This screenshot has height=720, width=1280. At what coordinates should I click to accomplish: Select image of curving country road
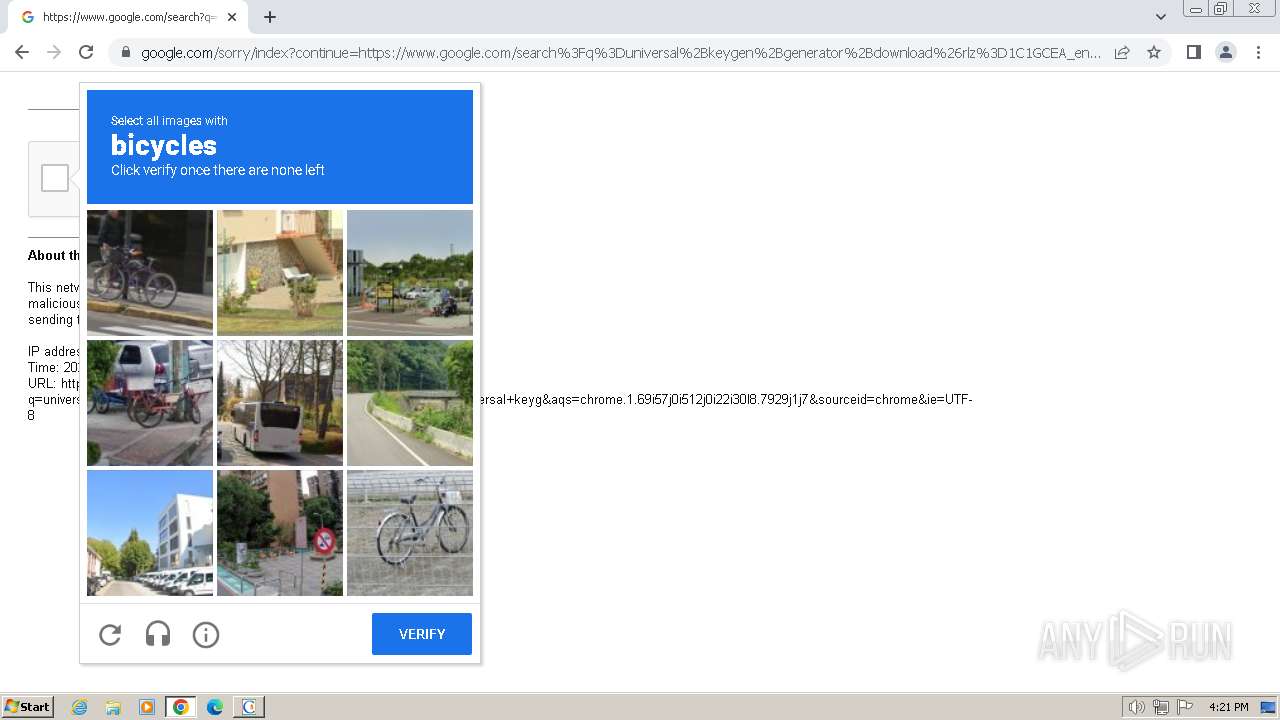pos(410,403)
